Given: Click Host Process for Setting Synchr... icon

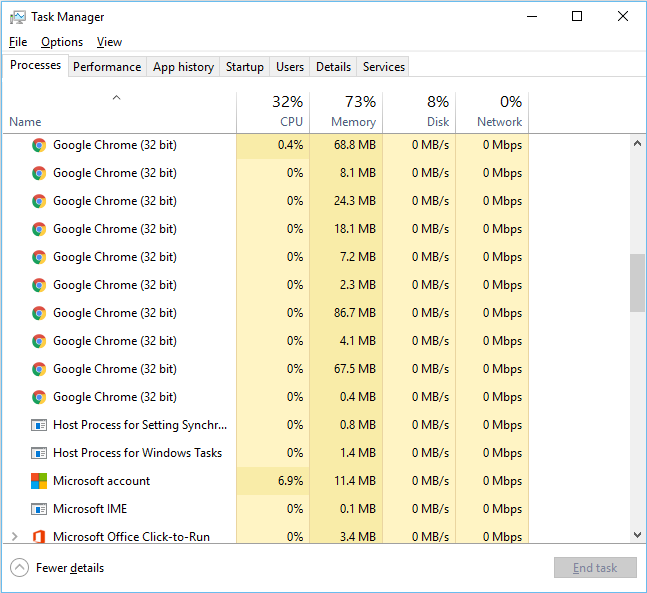Looking at the screenshot, I should point(39,425).
